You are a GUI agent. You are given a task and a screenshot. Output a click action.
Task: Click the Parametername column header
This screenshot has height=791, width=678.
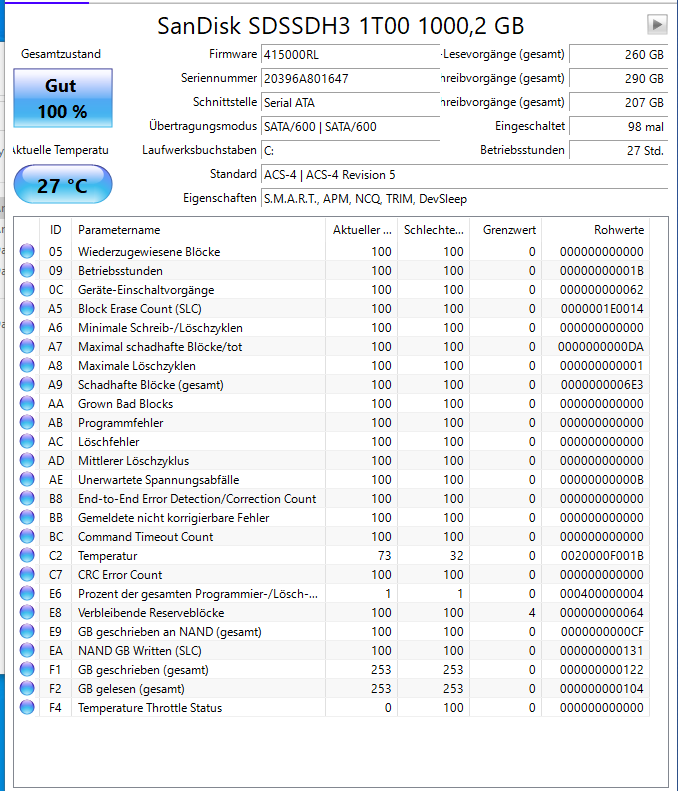pyautogui.click(x=198, y=230)
